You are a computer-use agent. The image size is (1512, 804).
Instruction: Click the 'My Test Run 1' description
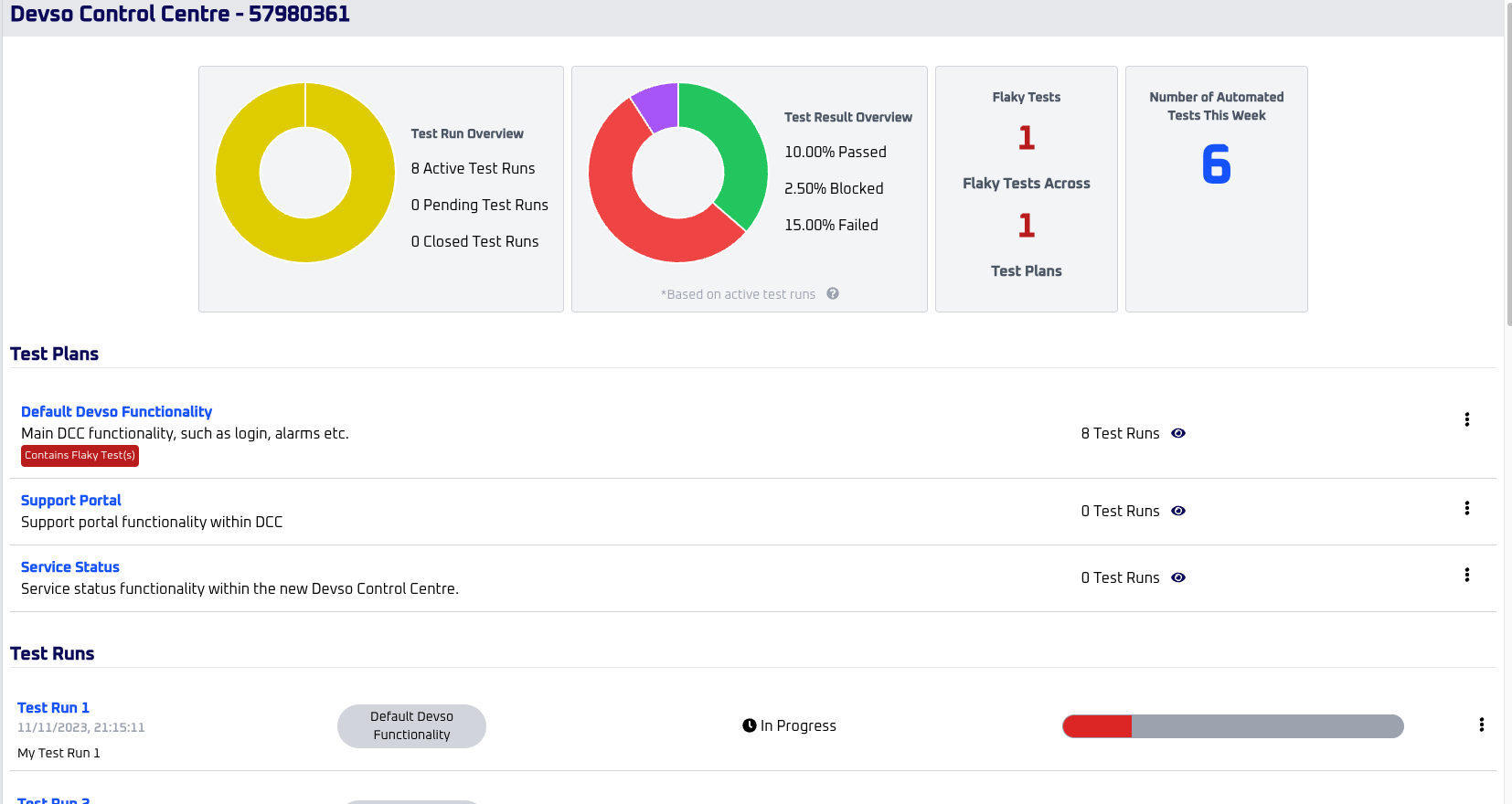(x=59, y=753)
